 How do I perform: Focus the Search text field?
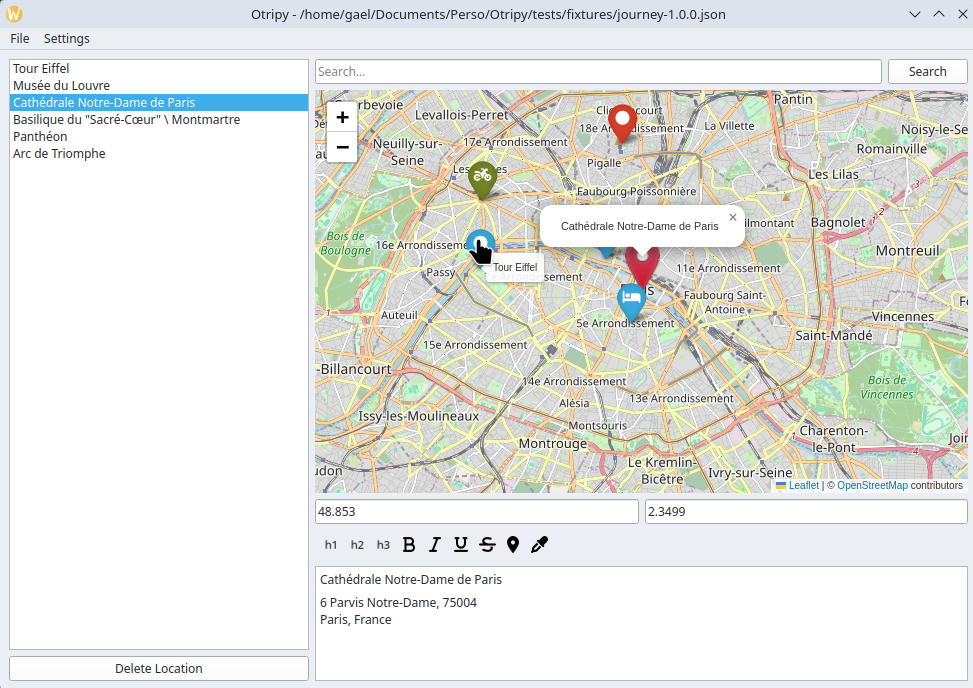click(598, 71)
